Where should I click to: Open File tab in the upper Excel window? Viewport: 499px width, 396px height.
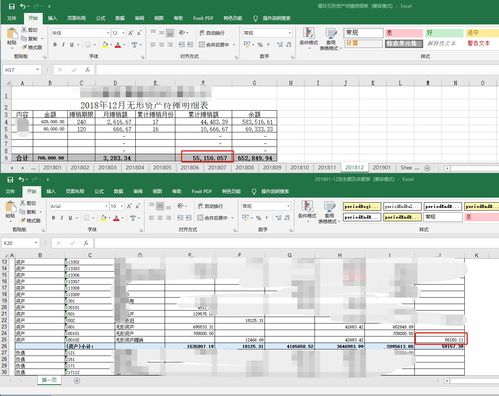[12, 18]
